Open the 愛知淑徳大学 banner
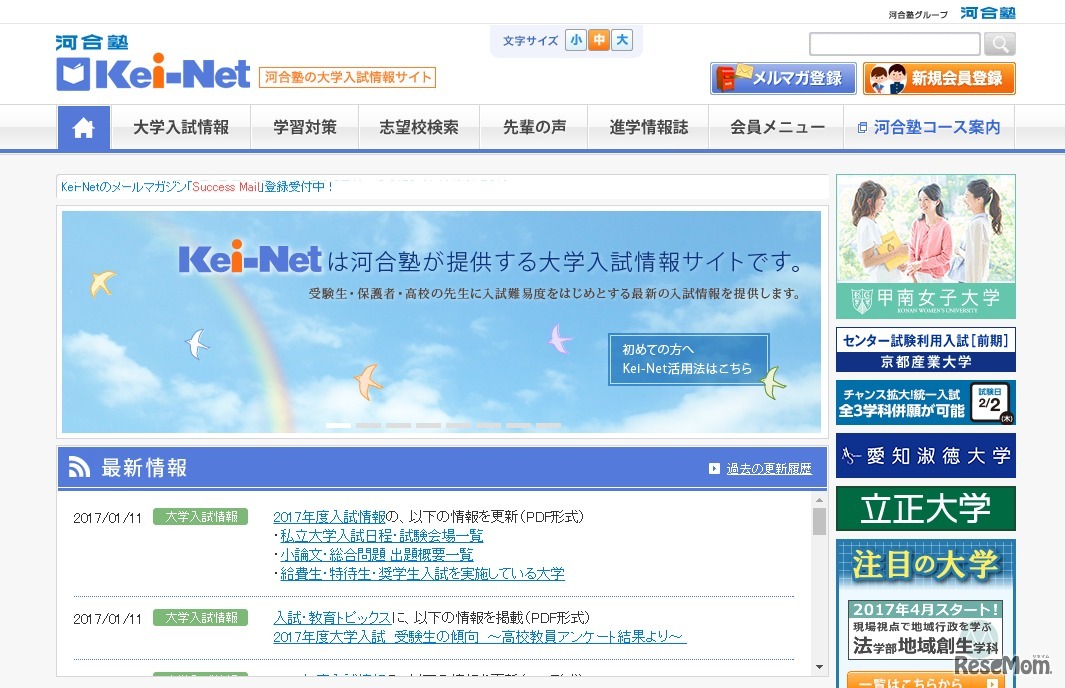 pos(926,456)
